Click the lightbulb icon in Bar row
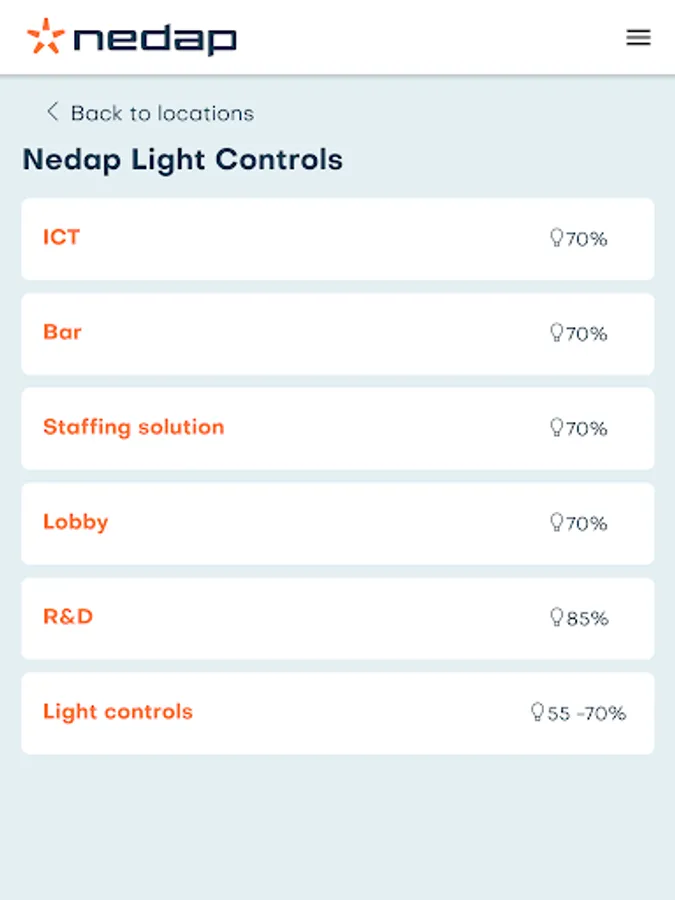Image resolution: width=675 pixels, height=900 pixels. click(x=557, y=333)
